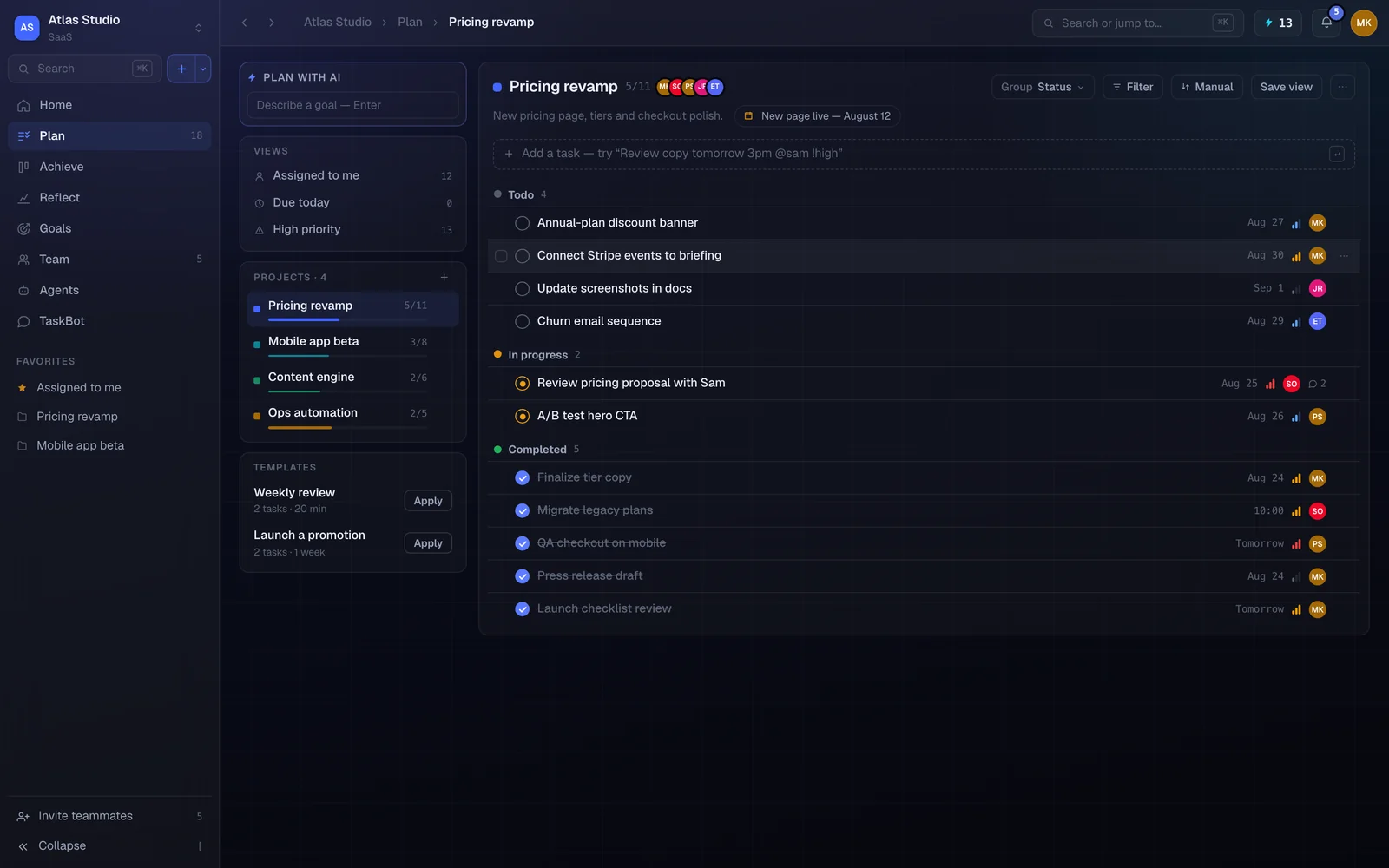Click the enter-key icon in add task field
The height and width of the screenshot is (868, 1389).
[1337, 154]
